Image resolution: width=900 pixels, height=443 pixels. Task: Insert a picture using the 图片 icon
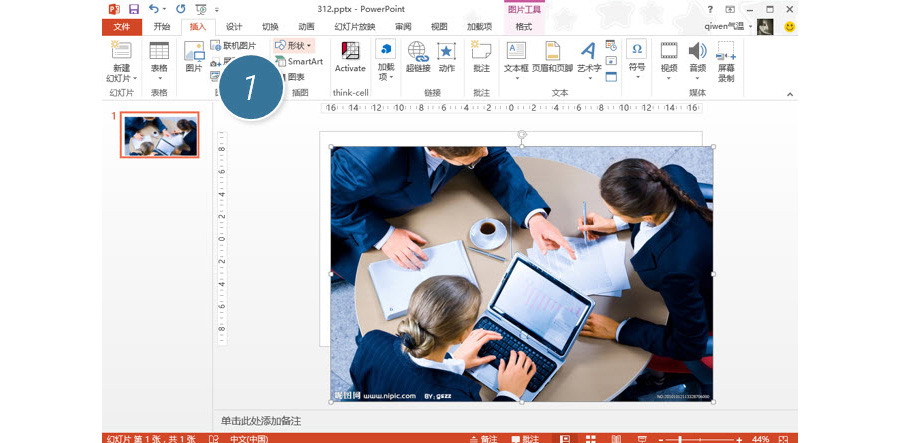[194, 56]
